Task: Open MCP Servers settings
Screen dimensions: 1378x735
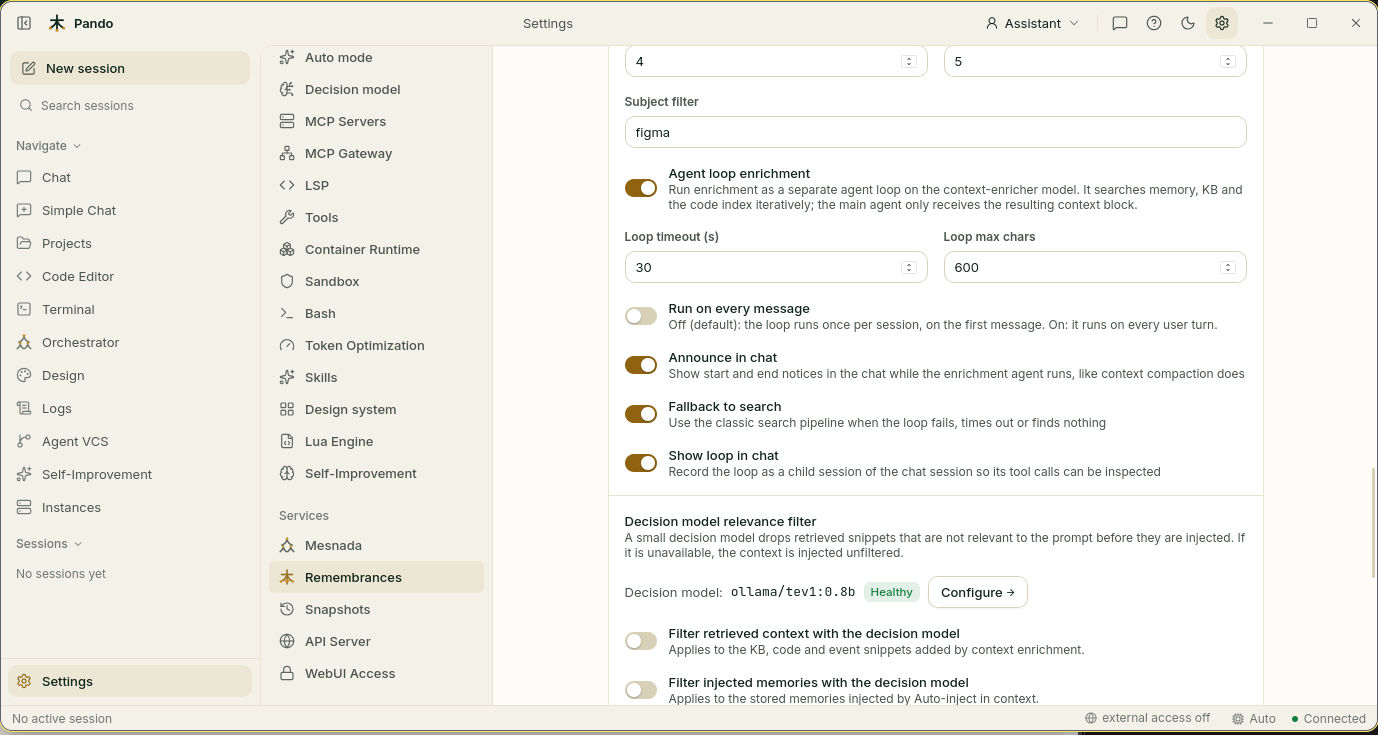Action: (x=376, y=121)
